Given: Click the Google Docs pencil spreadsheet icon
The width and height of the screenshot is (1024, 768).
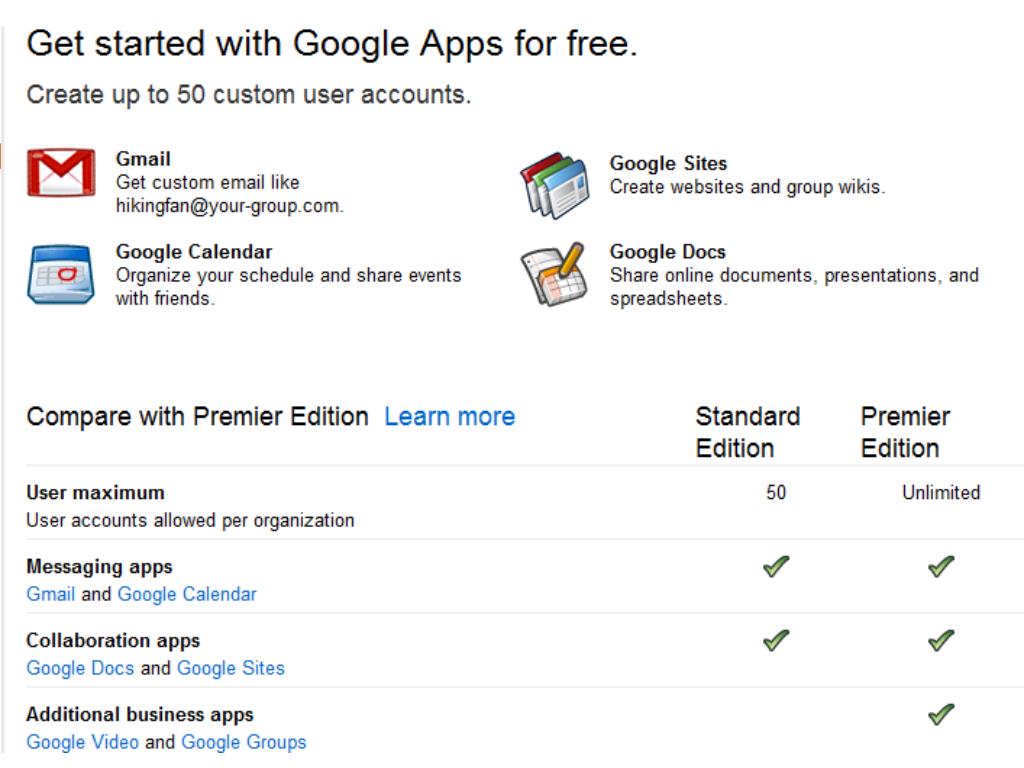Looking at the screenshot, I should 553,274.
